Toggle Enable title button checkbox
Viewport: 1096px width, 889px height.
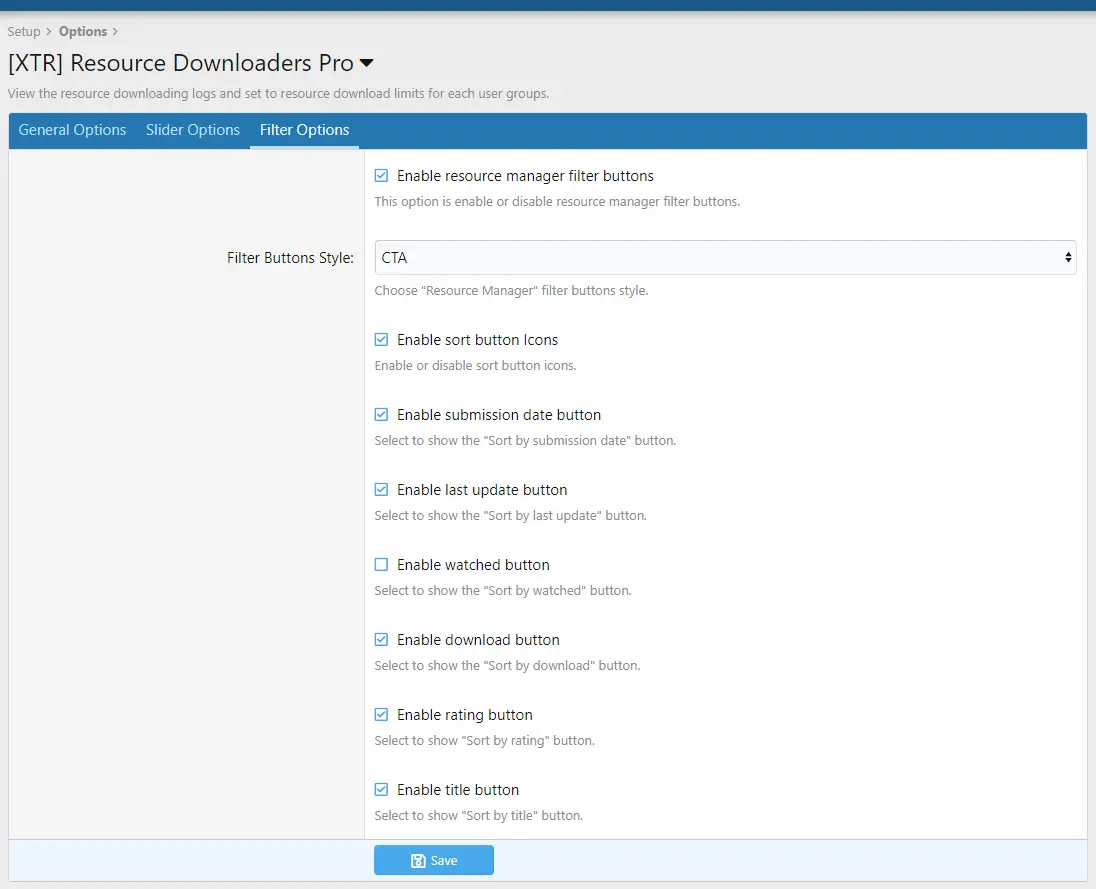pyautogui.click(x=381, y=789)
